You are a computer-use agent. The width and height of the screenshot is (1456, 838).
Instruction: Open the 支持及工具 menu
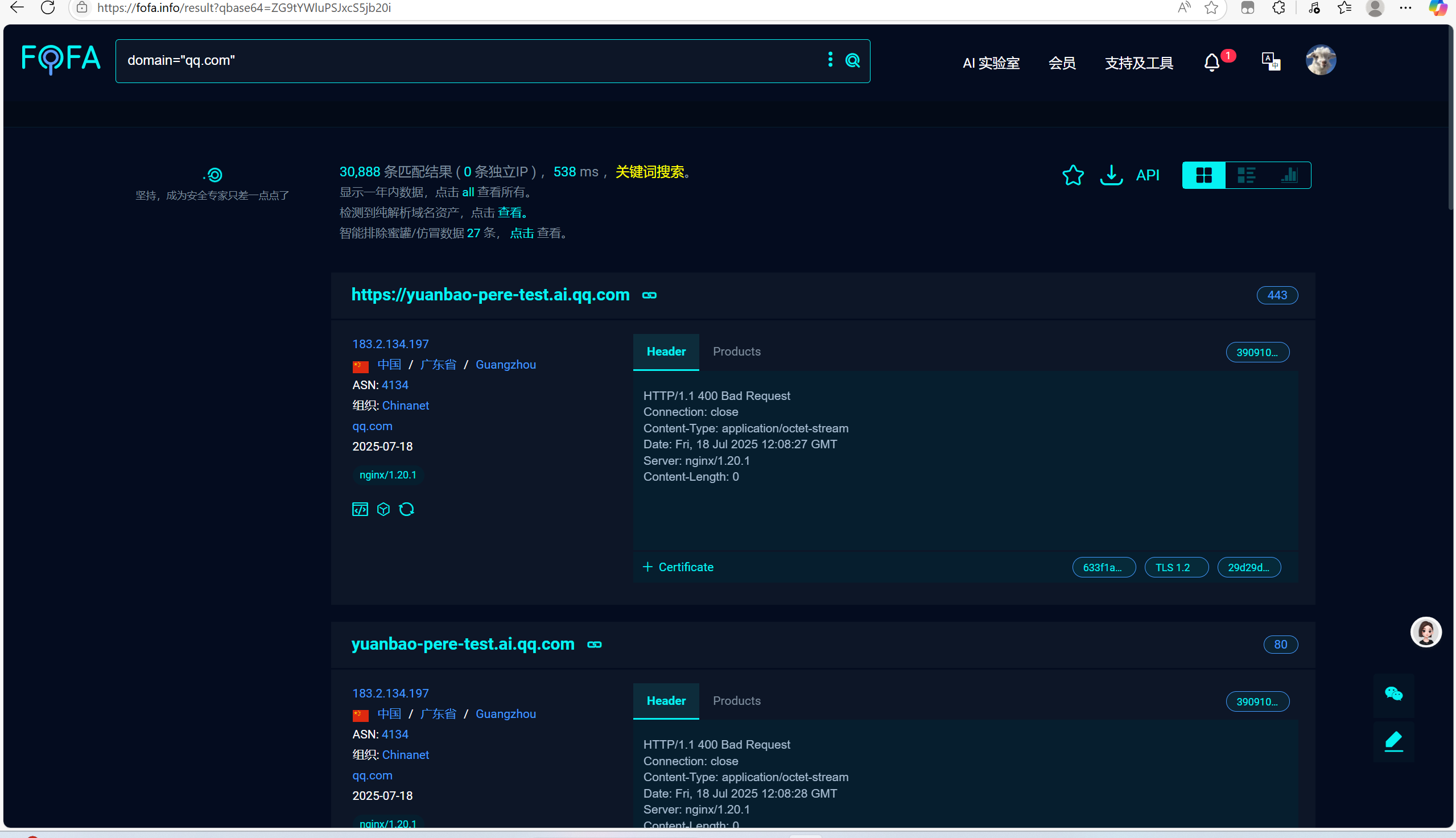pos(1139,63)
